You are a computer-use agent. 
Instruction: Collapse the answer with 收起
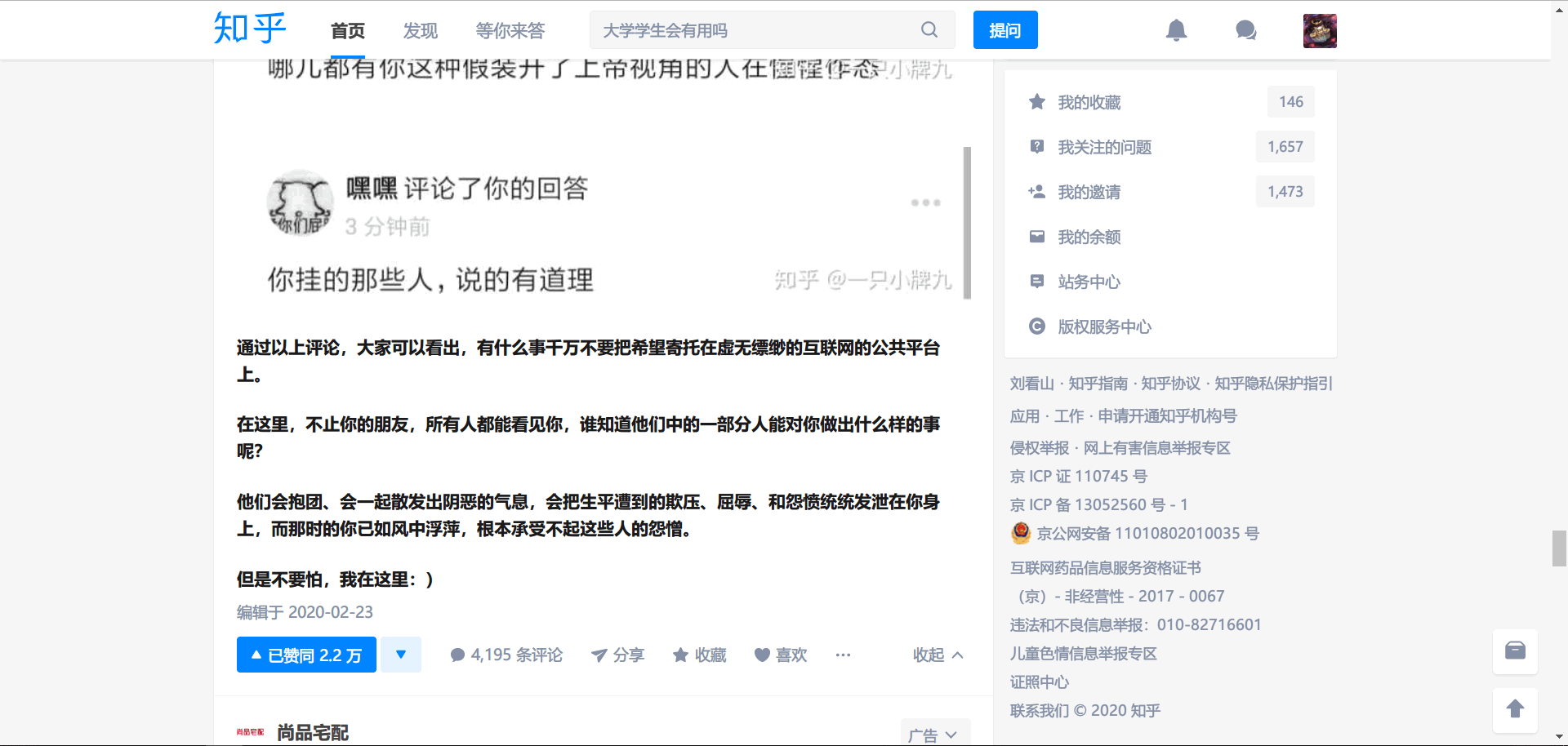pos(938,655)
